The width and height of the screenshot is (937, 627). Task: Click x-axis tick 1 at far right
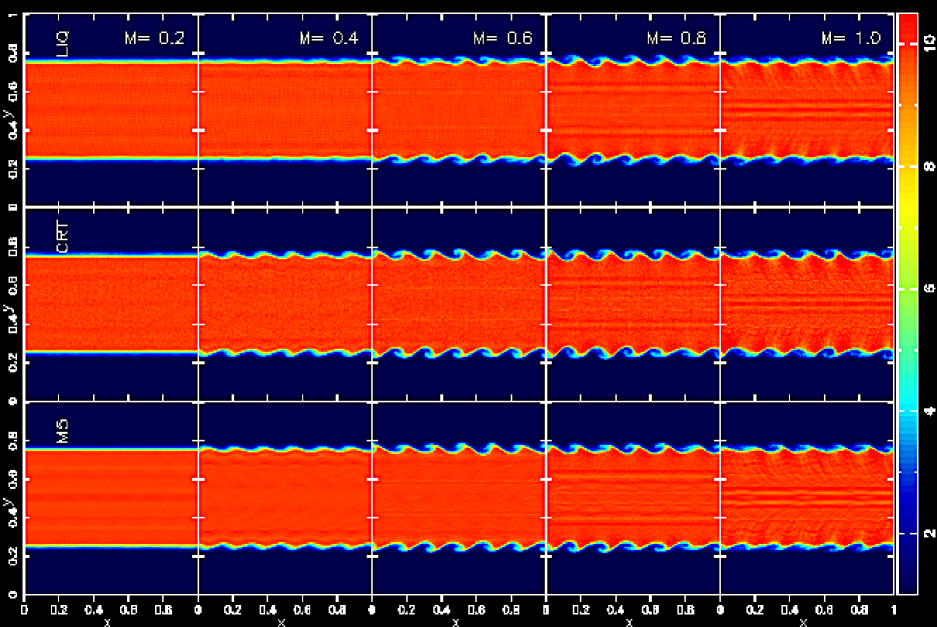pos(894,610)
